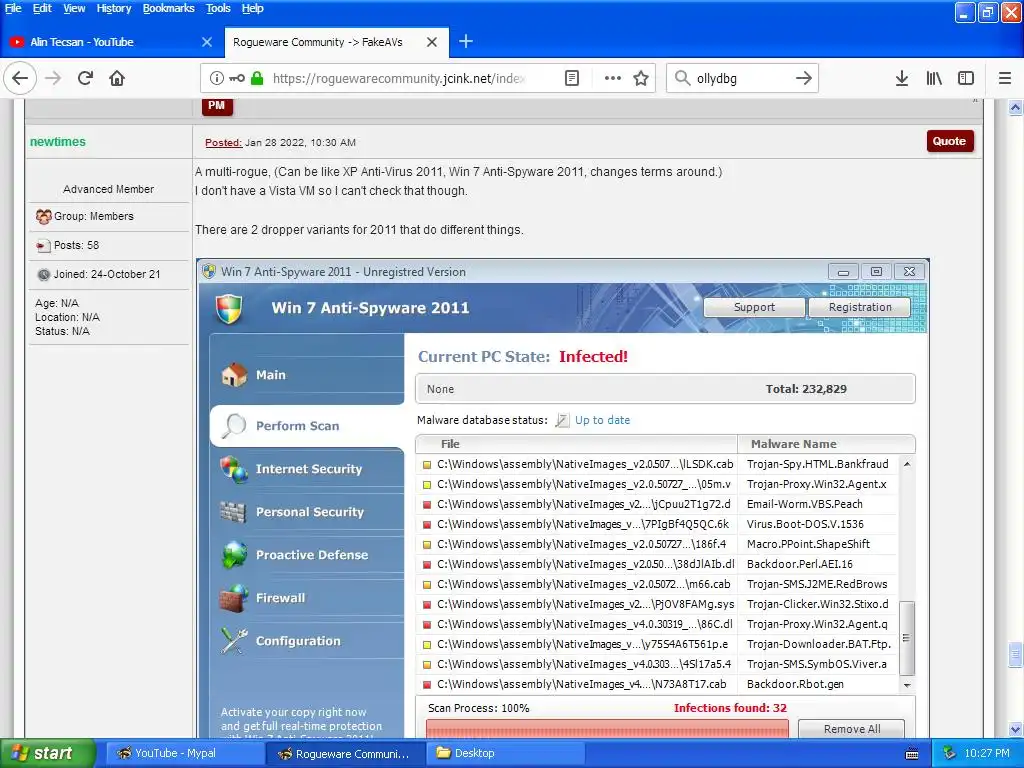The width and height of the screenshot is (1024, 768).
Task: Click the page scrollbar down arrow
Action: (x=1016, y=729)
